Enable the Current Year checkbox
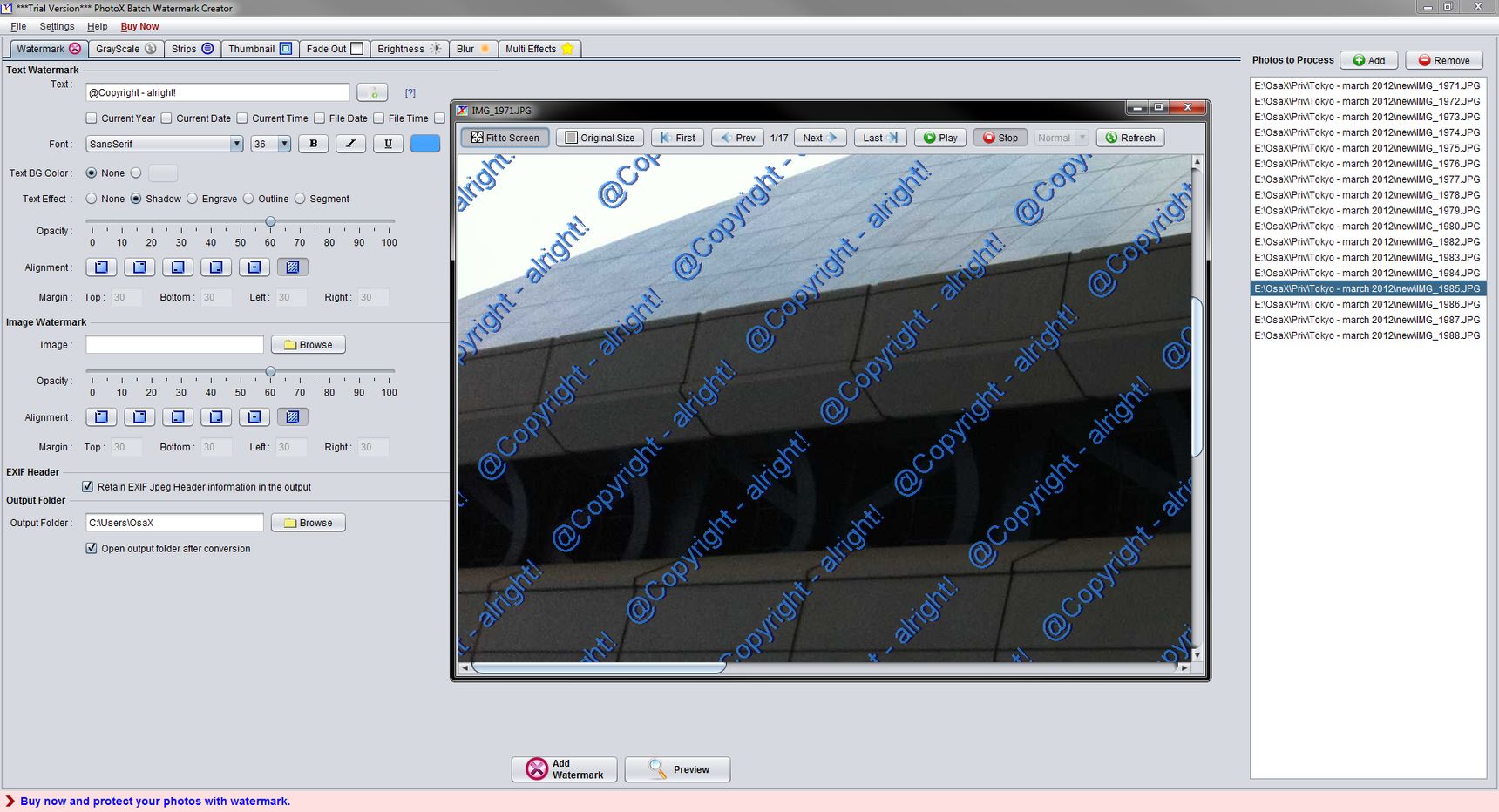The height and width of the screenshot is (812, 1499). click(x=92, y=118)
